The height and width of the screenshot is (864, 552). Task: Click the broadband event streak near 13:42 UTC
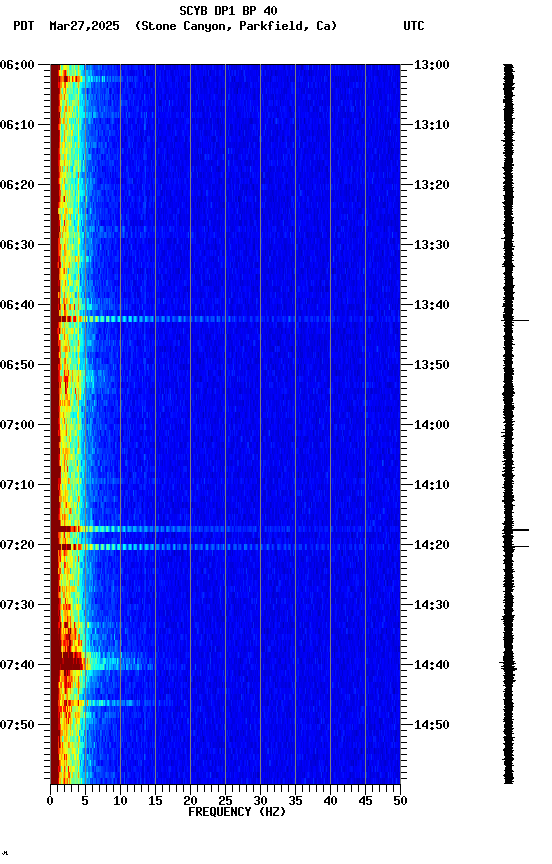tap(225, 319)
